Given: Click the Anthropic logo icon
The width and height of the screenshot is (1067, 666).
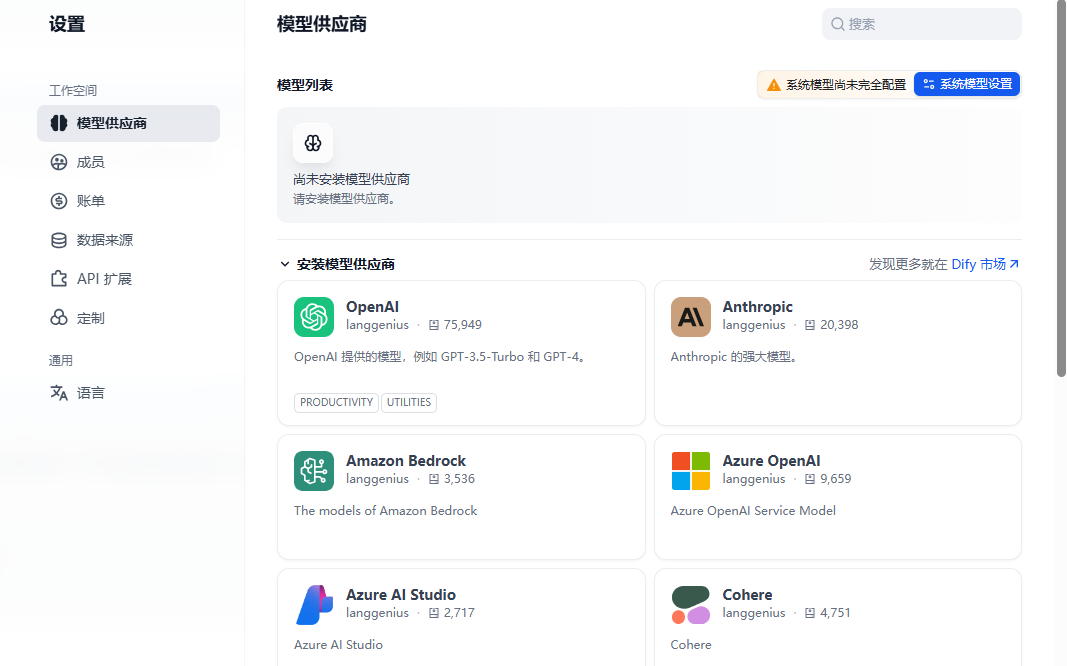Looking at the screenshot, I should 691,317.
